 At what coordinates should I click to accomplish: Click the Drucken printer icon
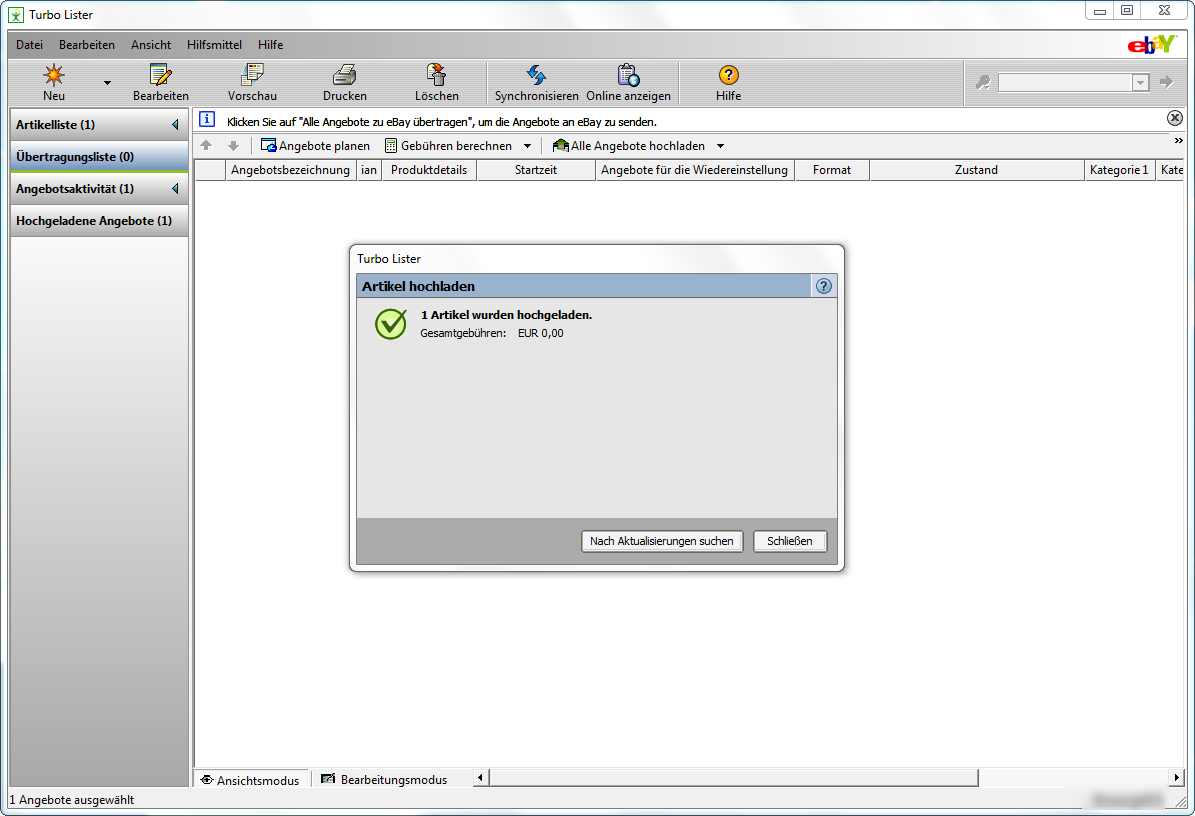click(x=344, y=75)
